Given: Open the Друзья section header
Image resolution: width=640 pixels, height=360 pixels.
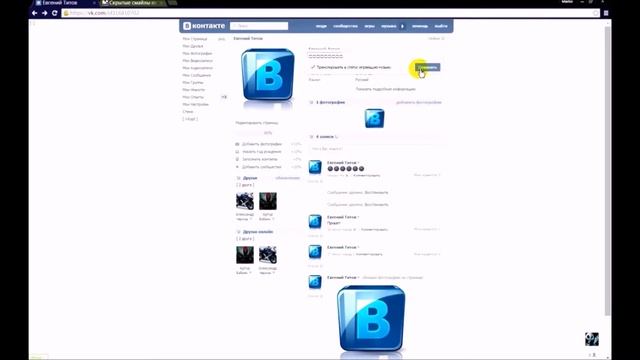Looking at the screenshot, I should point(250,178).
